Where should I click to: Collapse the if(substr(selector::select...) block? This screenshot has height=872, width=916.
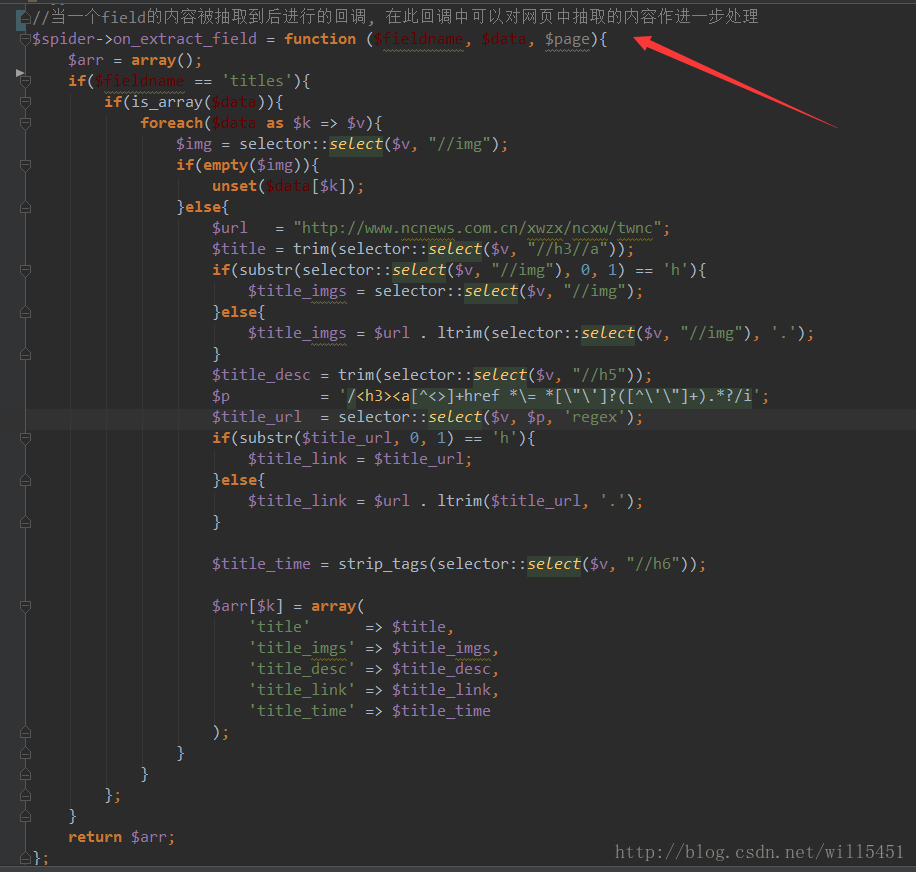click(25, 270)
